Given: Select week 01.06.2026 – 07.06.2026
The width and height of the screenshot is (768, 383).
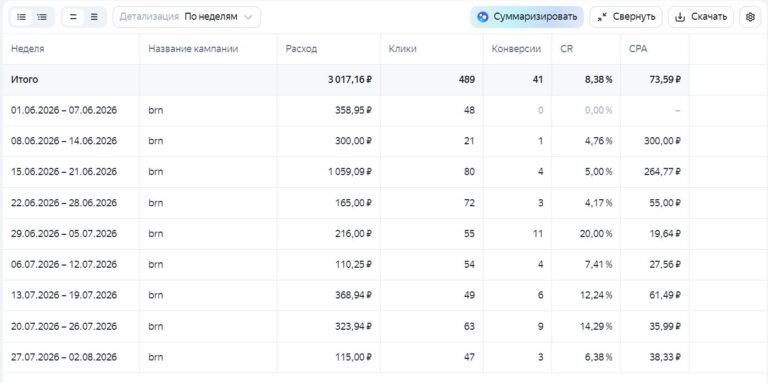Looking at the screenshot, I should coord(64,110).
